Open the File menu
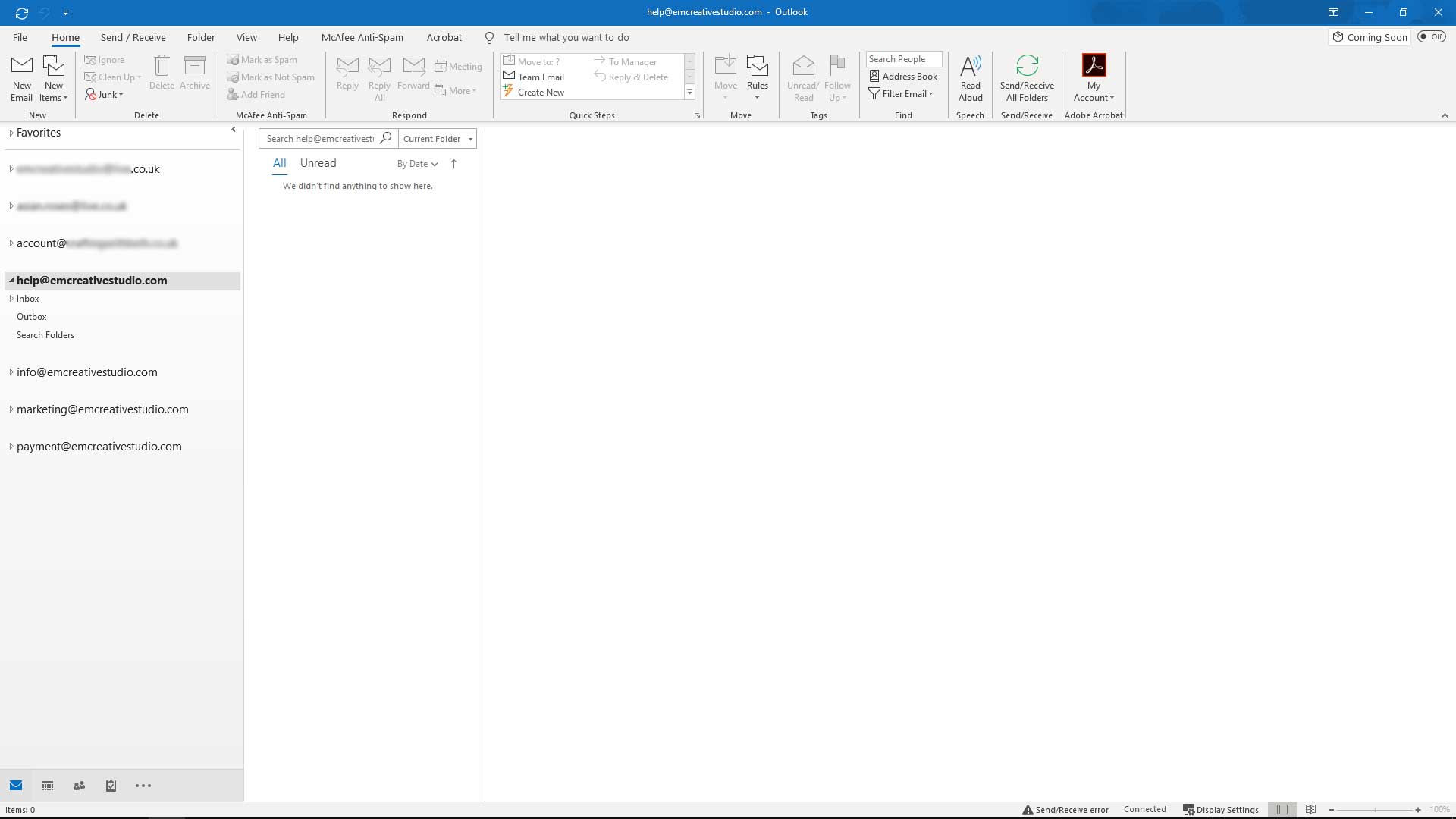This screenshot has height=819, width=1456. 20,37
